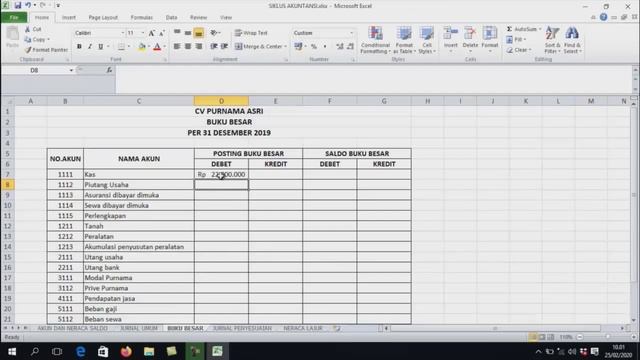
Task: Open the View ribbon tab
Action: [x=226, y=18]
